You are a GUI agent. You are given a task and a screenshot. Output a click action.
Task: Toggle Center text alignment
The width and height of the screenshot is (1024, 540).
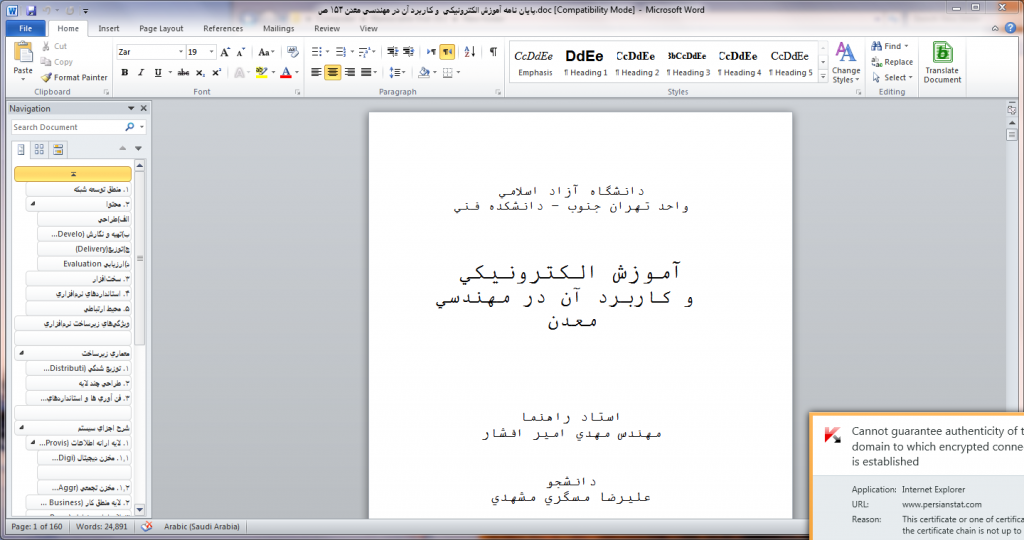coord(334,72)
